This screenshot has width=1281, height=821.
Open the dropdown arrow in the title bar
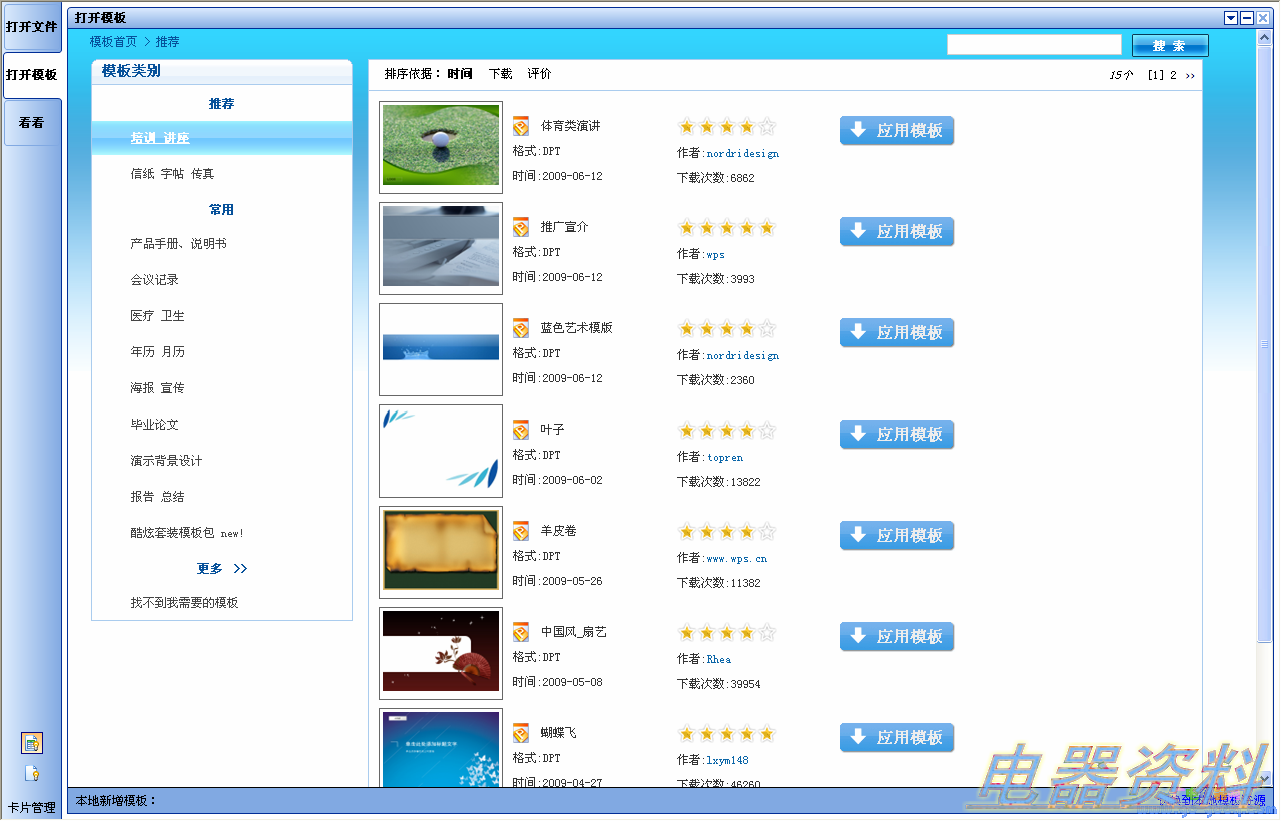pos(1231,18)
